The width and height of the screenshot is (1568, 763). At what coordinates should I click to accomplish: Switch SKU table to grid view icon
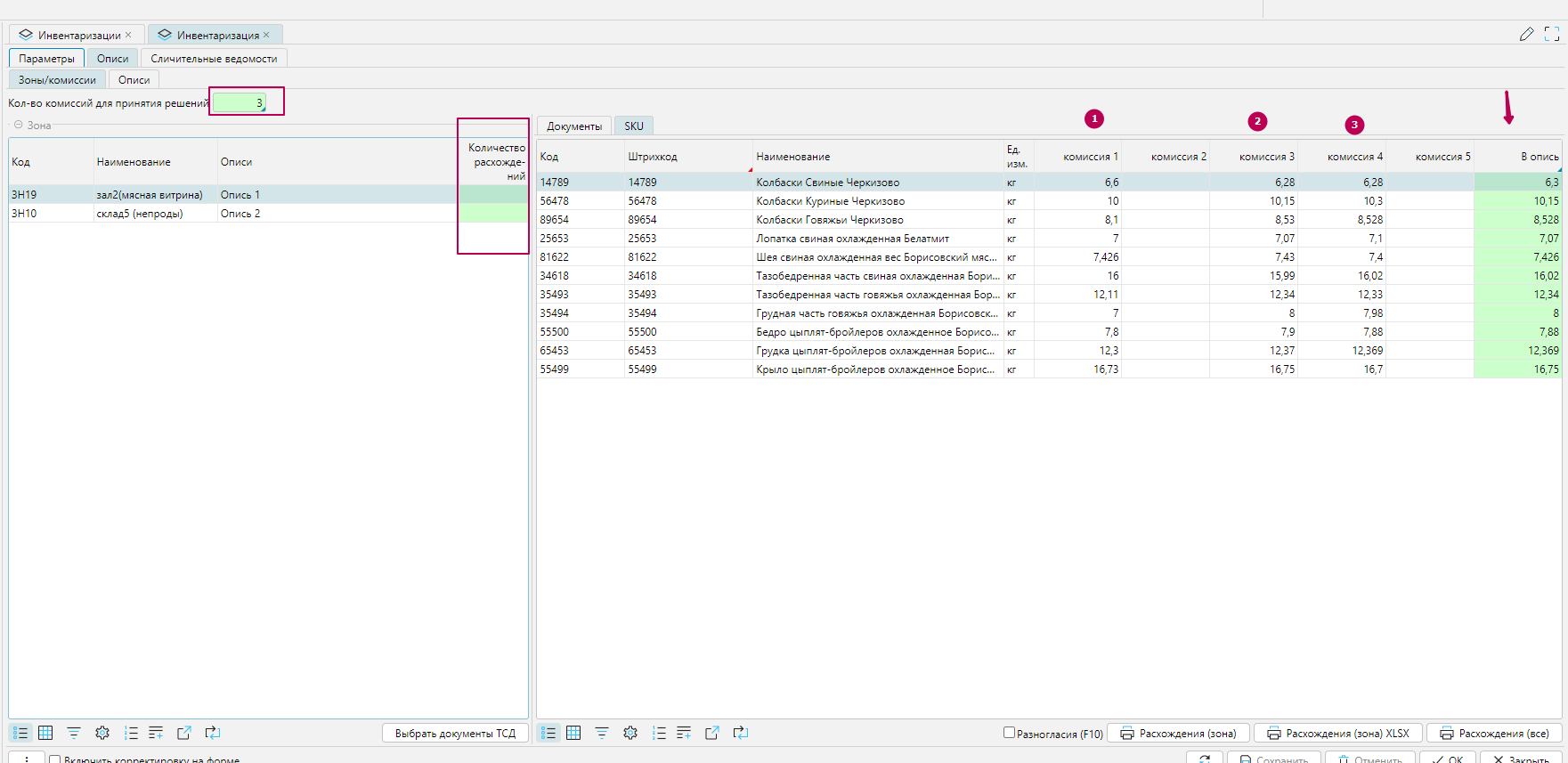[573, 733]
